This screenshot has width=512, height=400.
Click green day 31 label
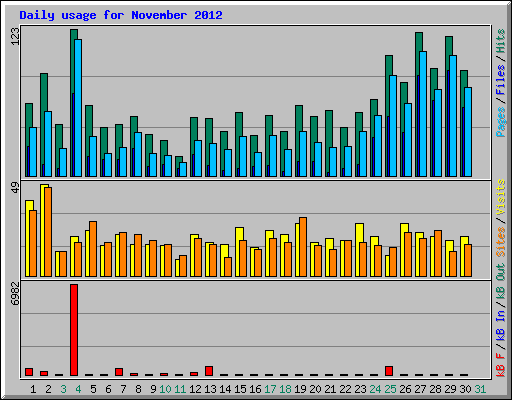(480, 389)
